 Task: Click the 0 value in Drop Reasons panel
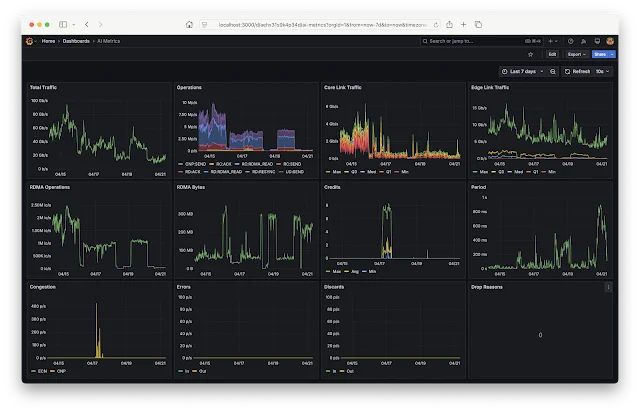pos(540,335)
